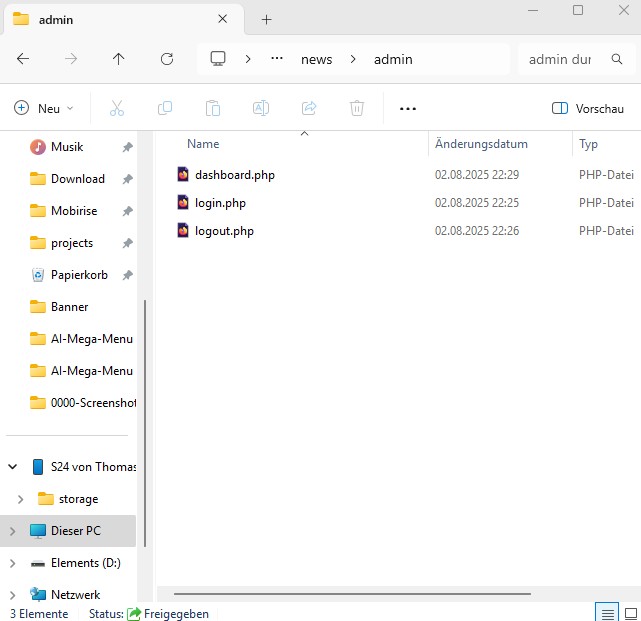
Task: Navigate to news in breadcrumb
Action: tap(317, 59)
